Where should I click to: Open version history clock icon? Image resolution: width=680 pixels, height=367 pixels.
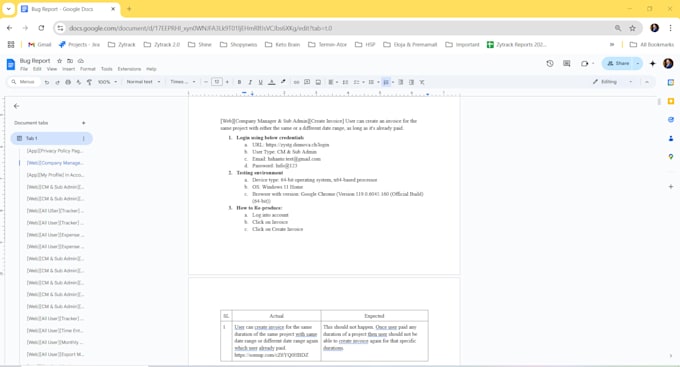coord(550,63)
